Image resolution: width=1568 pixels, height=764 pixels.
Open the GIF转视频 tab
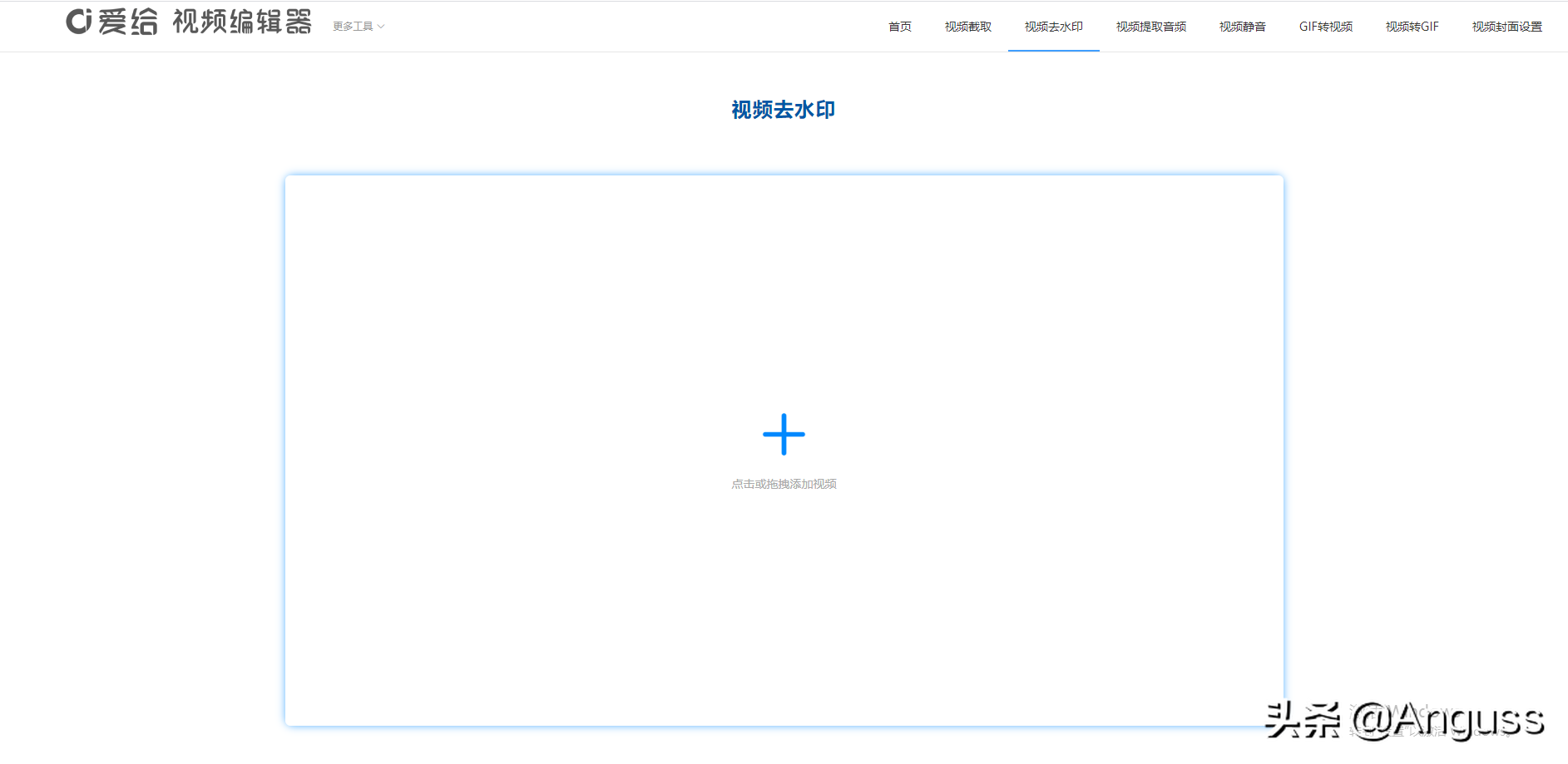pos(1325,27)
